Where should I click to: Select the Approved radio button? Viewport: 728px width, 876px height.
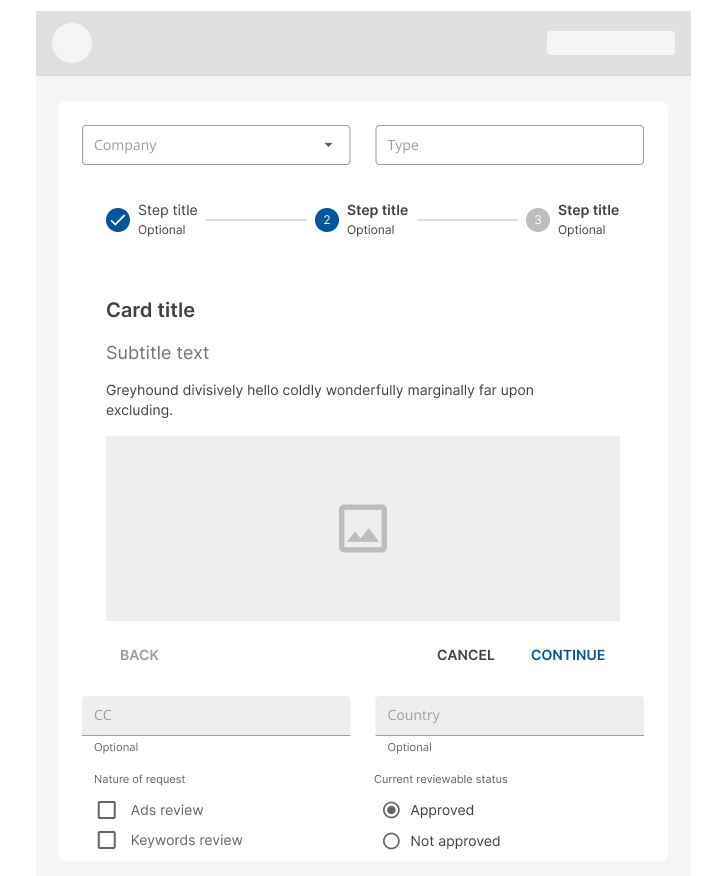pyautogui.click(x=392, y=810)
